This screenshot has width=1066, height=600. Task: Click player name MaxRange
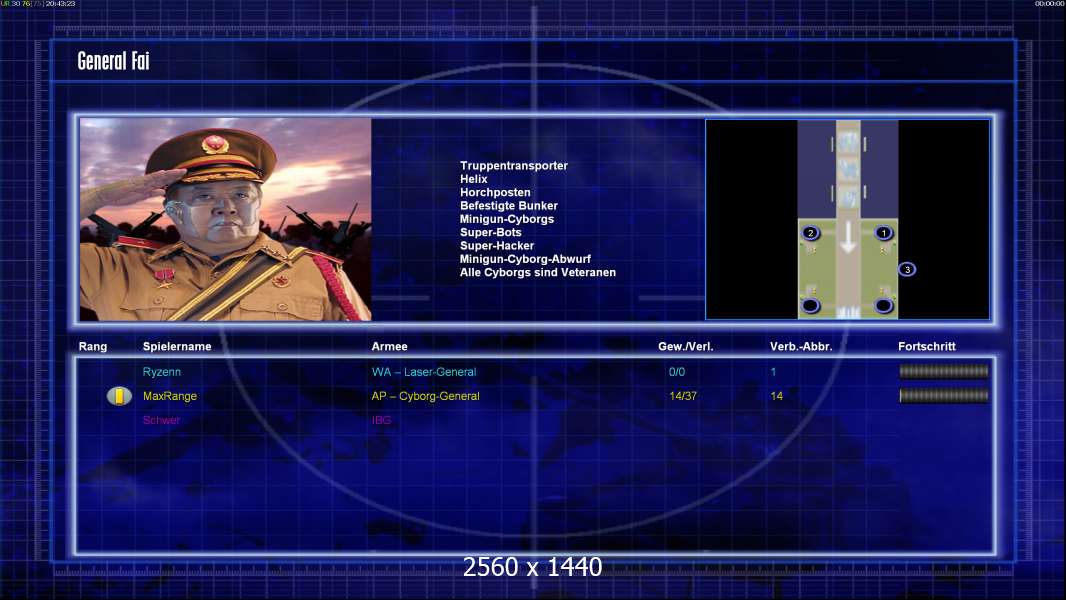click(x=169, y=396)
